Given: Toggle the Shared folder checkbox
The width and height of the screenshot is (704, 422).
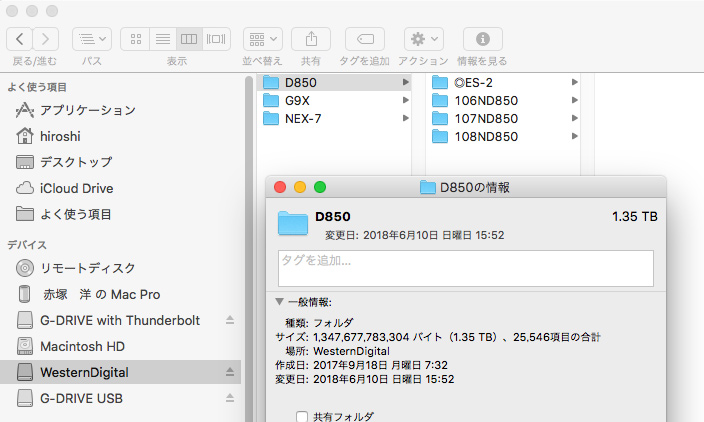Looking at the screenshot, I should coord(302,417).
